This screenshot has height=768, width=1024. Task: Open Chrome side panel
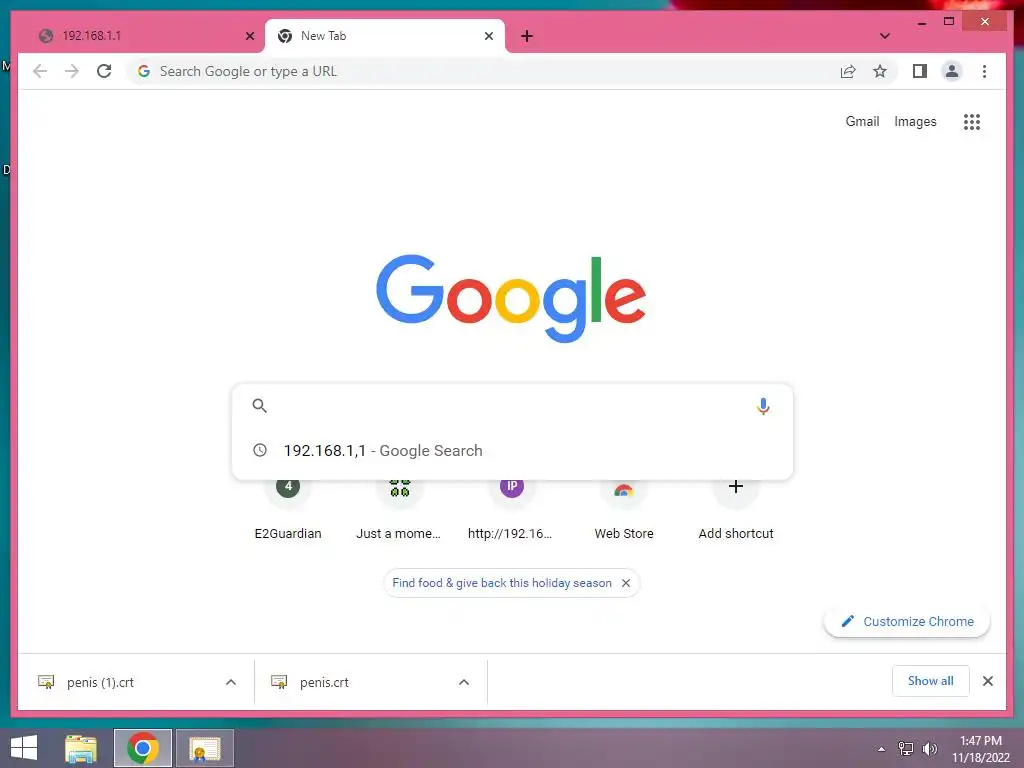[920, 71]
